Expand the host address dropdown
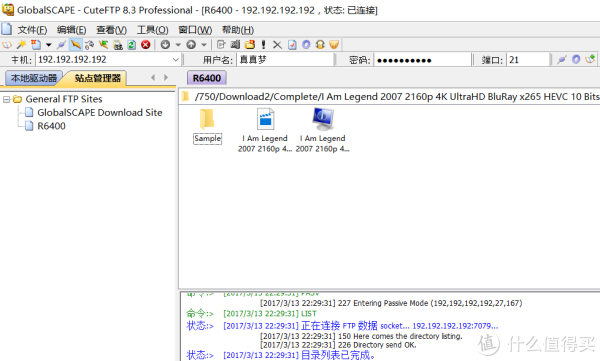The width and height of the screenshot is (600, 361). (x=176, y=60)
